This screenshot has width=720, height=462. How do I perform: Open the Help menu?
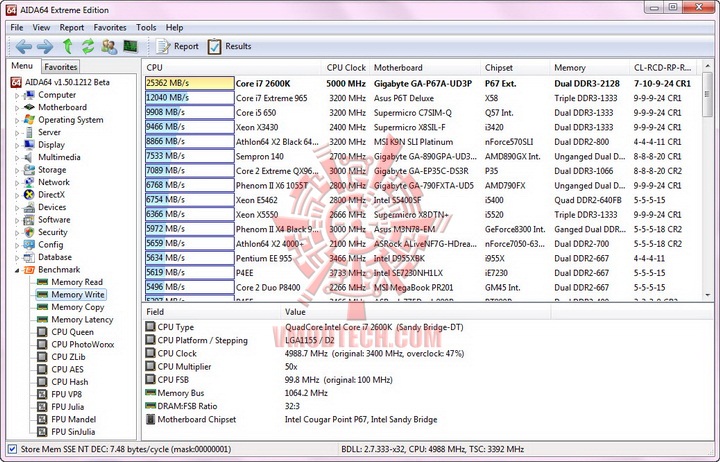point(174,28)
